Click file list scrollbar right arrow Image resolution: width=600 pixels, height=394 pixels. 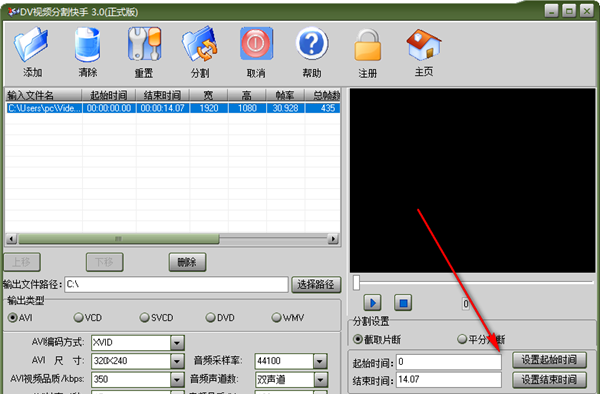coord(333,239)
